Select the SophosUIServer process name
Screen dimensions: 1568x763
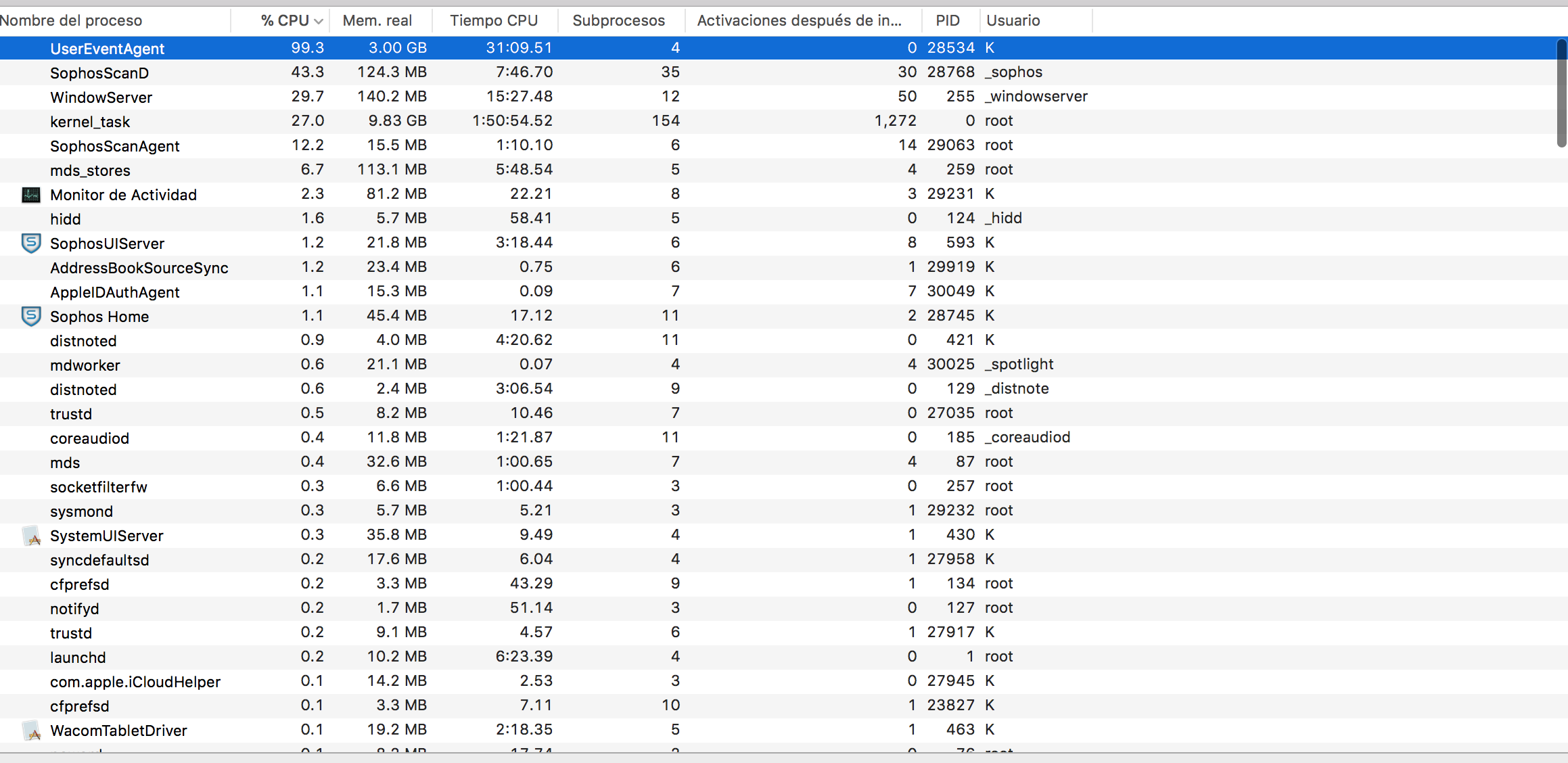(108, 244)
